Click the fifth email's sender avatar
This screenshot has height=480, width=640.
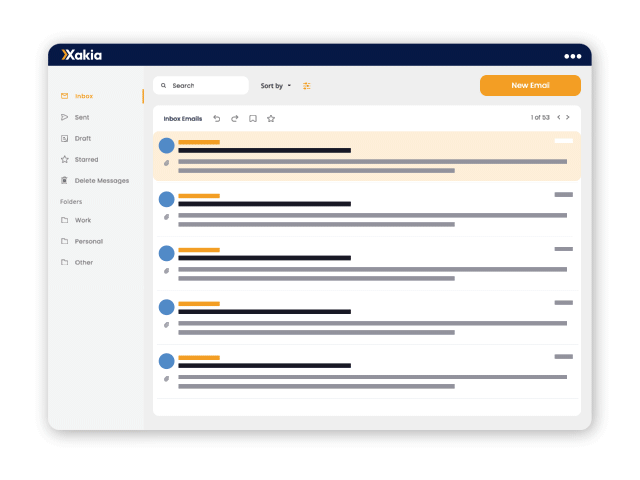(x=167, y=361)
